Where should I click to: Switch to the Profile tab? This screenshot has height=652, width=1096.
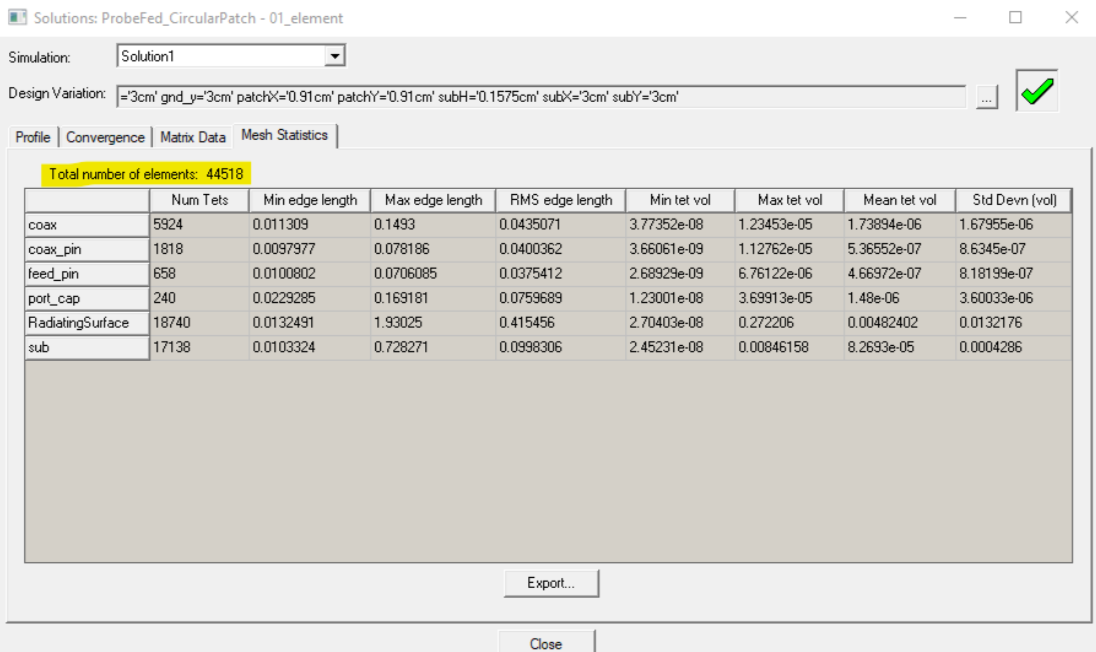33,137
